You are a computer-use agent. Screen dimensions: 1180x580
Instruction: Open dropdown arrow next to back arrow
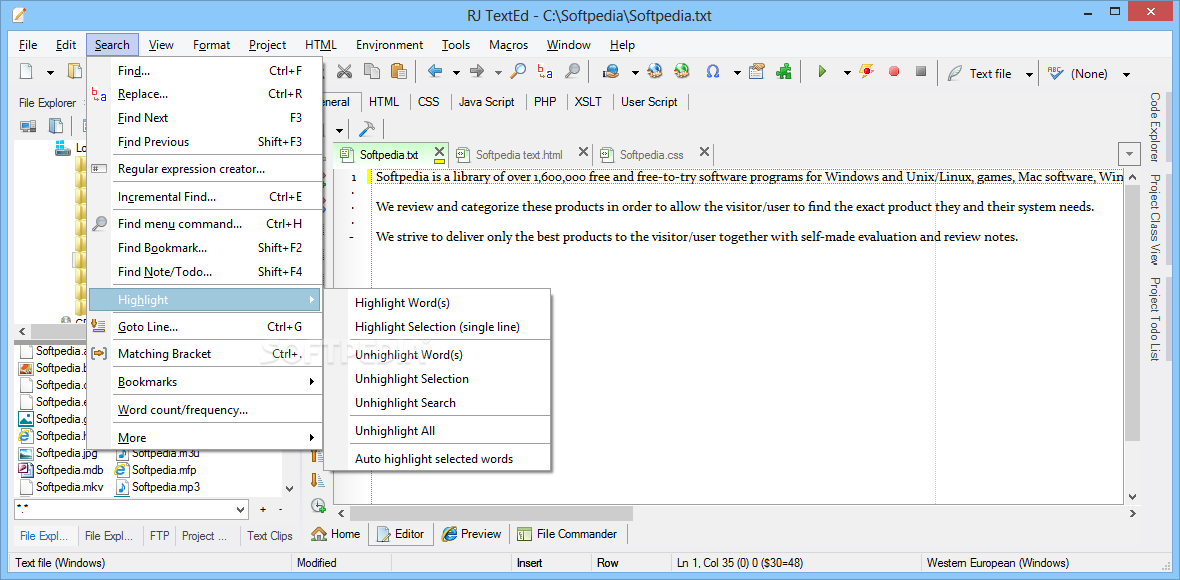pos(456,73)
